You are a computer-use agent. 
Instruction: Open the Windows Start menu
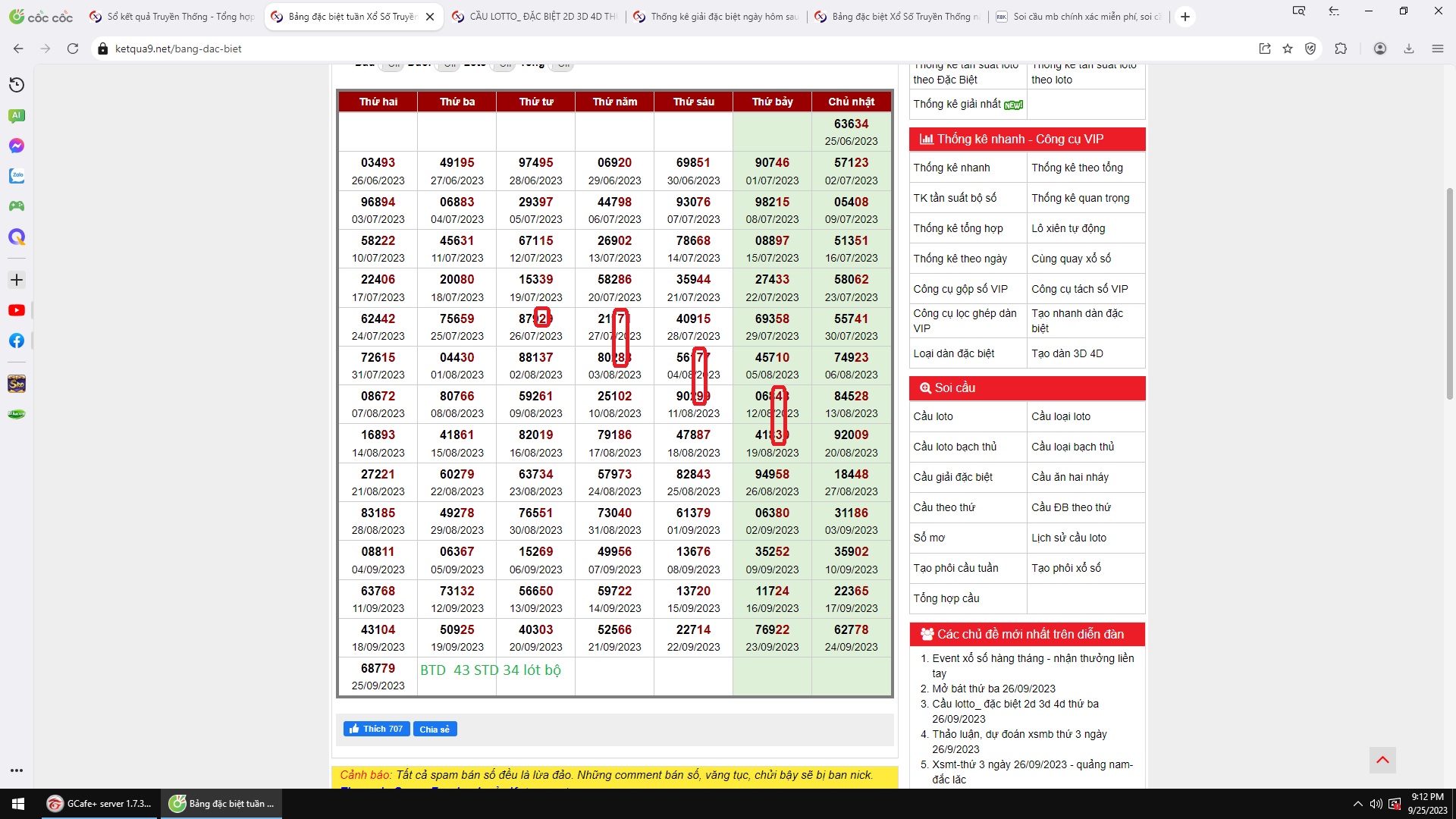point(18,804)
